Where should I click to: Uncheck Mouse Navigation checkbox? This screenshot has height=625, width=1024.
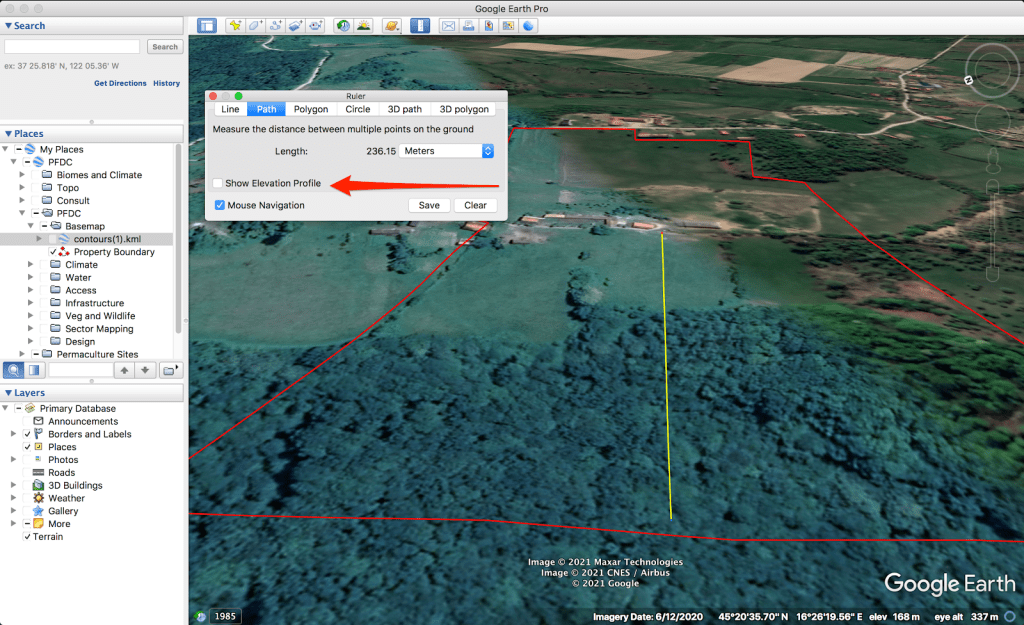[220, 205]
